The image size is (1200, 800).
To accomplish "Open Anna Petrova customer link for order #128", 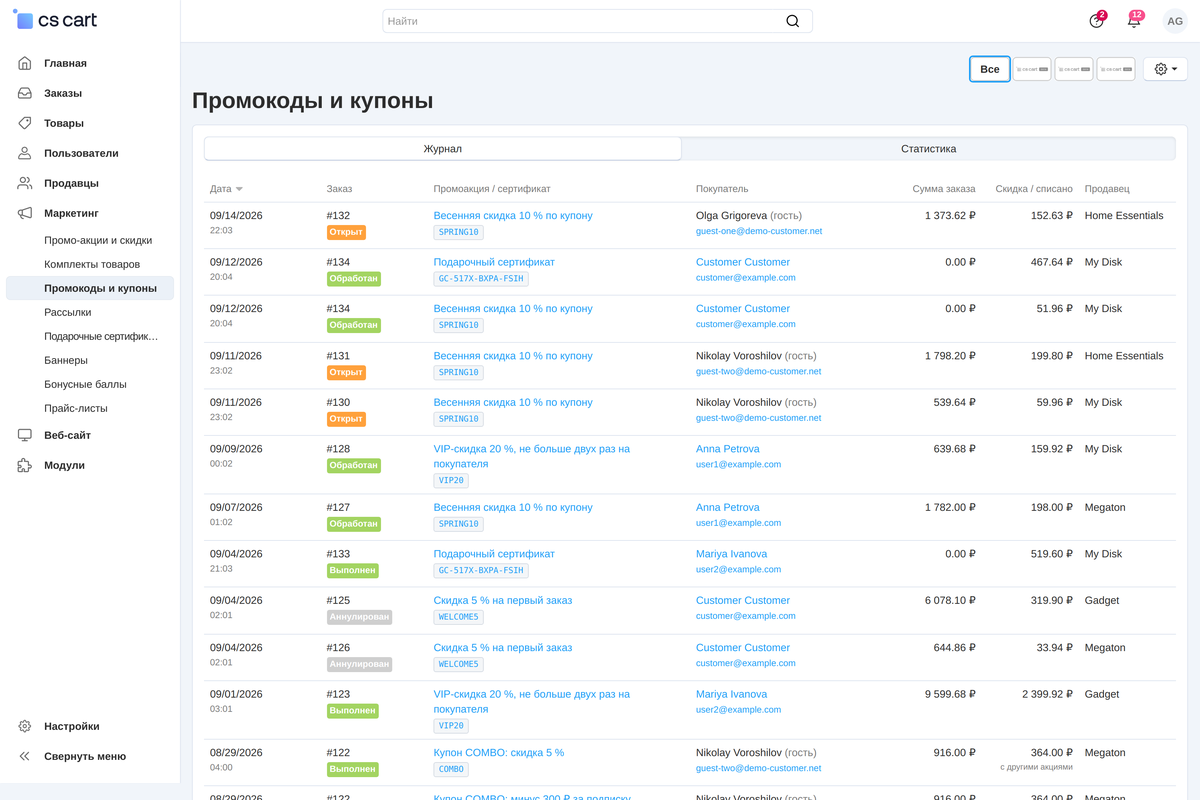I will tap(728, 449).
